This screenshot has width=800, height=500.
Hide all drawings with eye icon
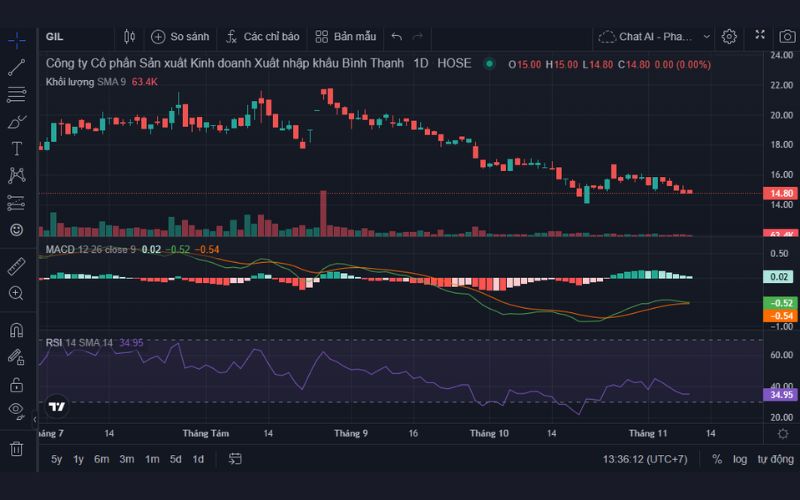[x=16, y=410]
